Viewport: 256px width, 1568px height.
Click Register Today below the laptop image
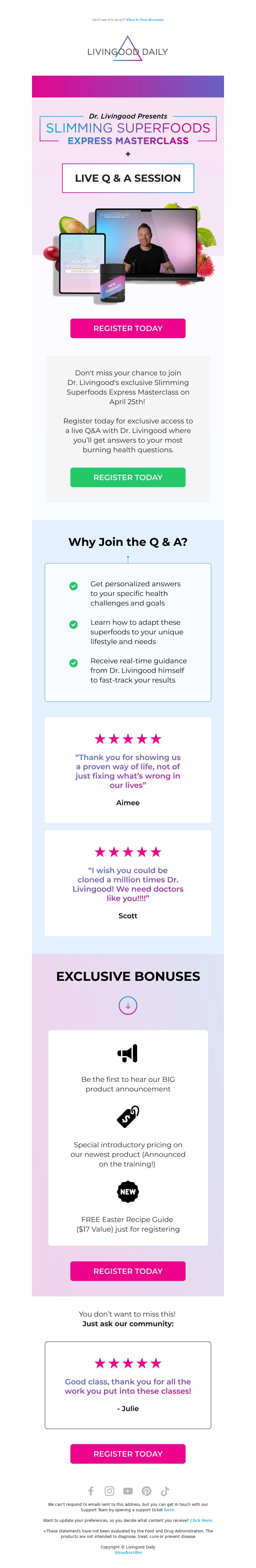click(128, 328)
